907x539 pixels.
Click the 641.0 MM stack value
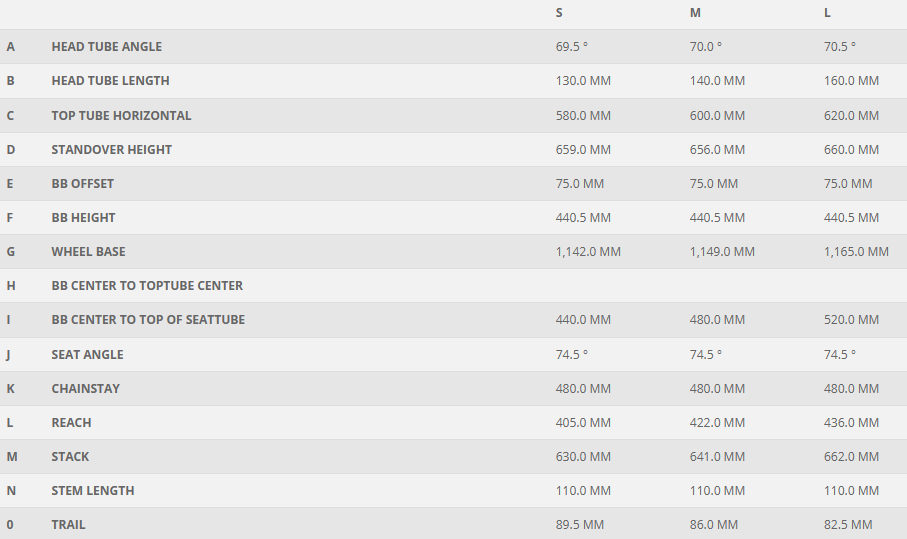717,457
